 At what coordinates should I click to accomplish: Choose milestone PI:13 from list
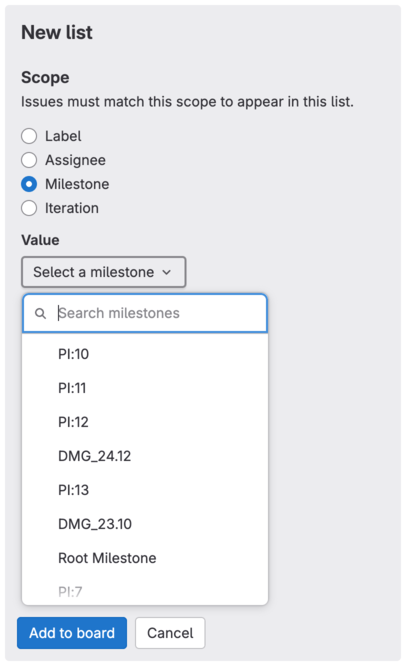[145, 490]
